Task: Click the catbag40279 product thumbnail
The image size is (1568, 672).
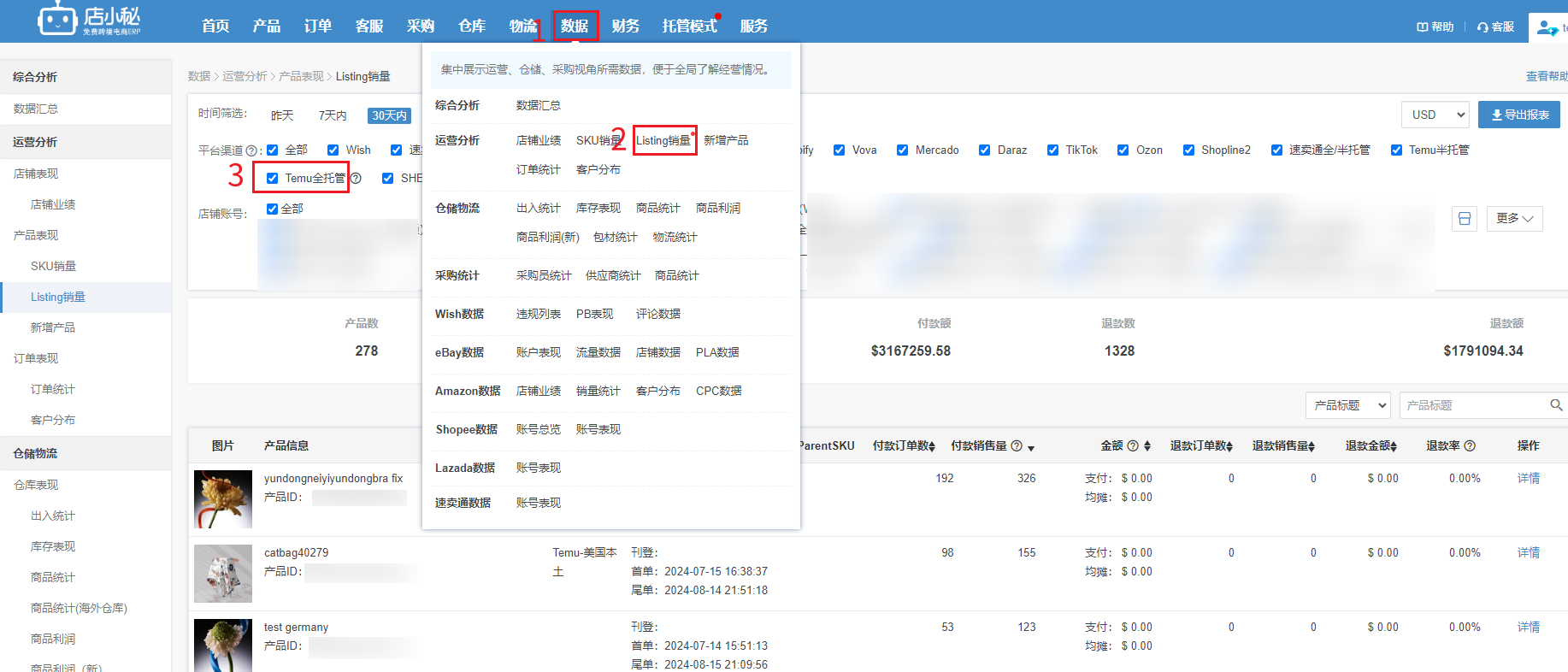Action: point(223,574)
